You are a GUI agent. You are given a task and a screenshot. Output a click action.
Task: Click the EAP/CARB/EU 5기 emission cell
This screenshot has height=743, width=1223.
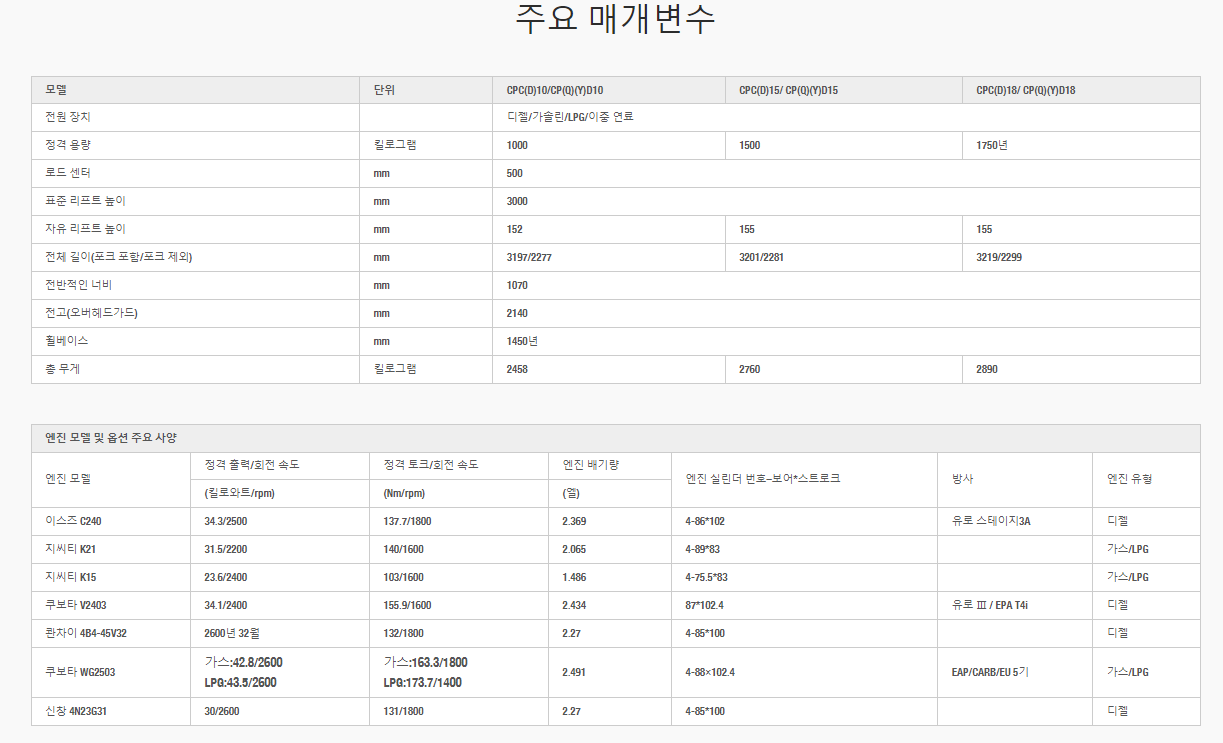989,672
